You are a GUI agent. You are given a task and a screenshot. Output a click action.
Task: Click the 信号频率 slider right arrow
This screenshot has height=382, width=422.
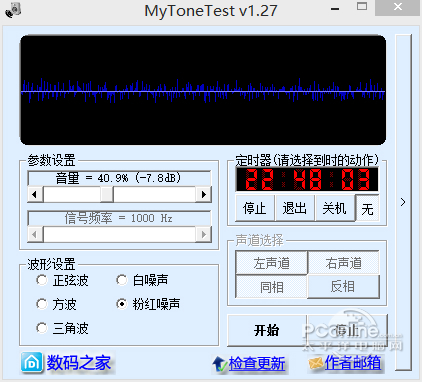click(x=204, y=235)
